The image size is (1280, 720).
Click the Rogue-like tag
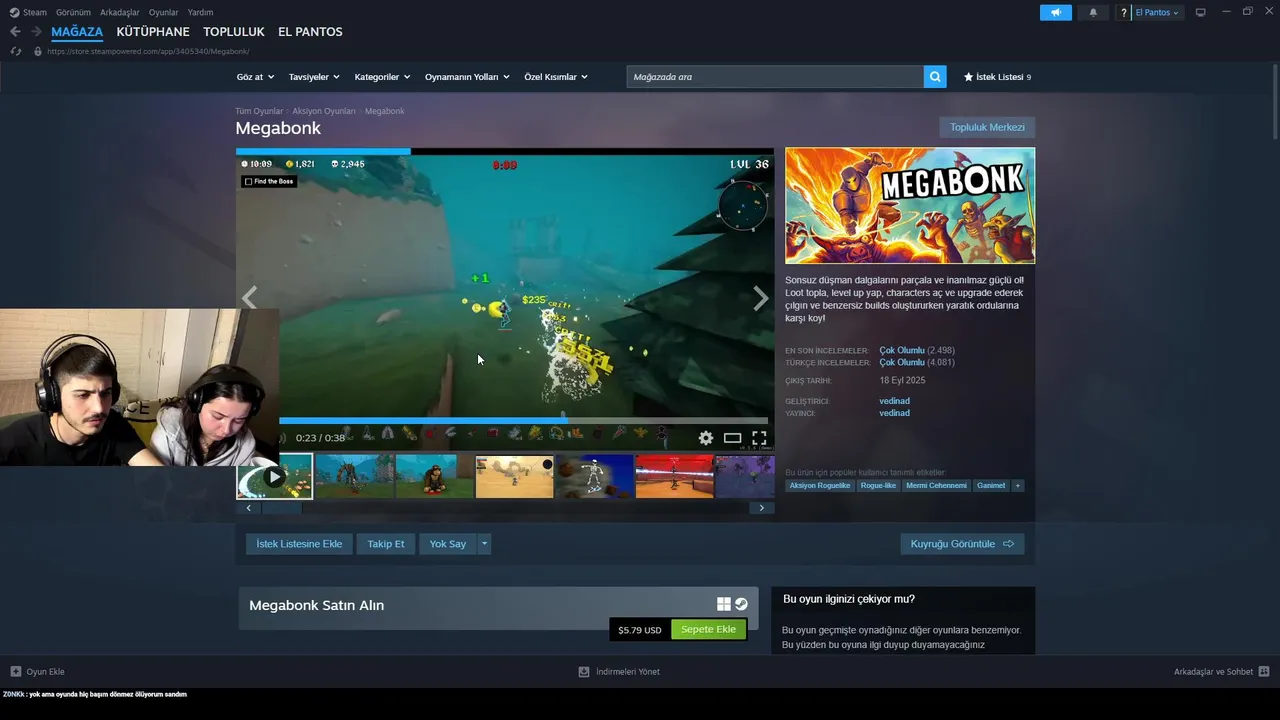(x=878, y=486)
